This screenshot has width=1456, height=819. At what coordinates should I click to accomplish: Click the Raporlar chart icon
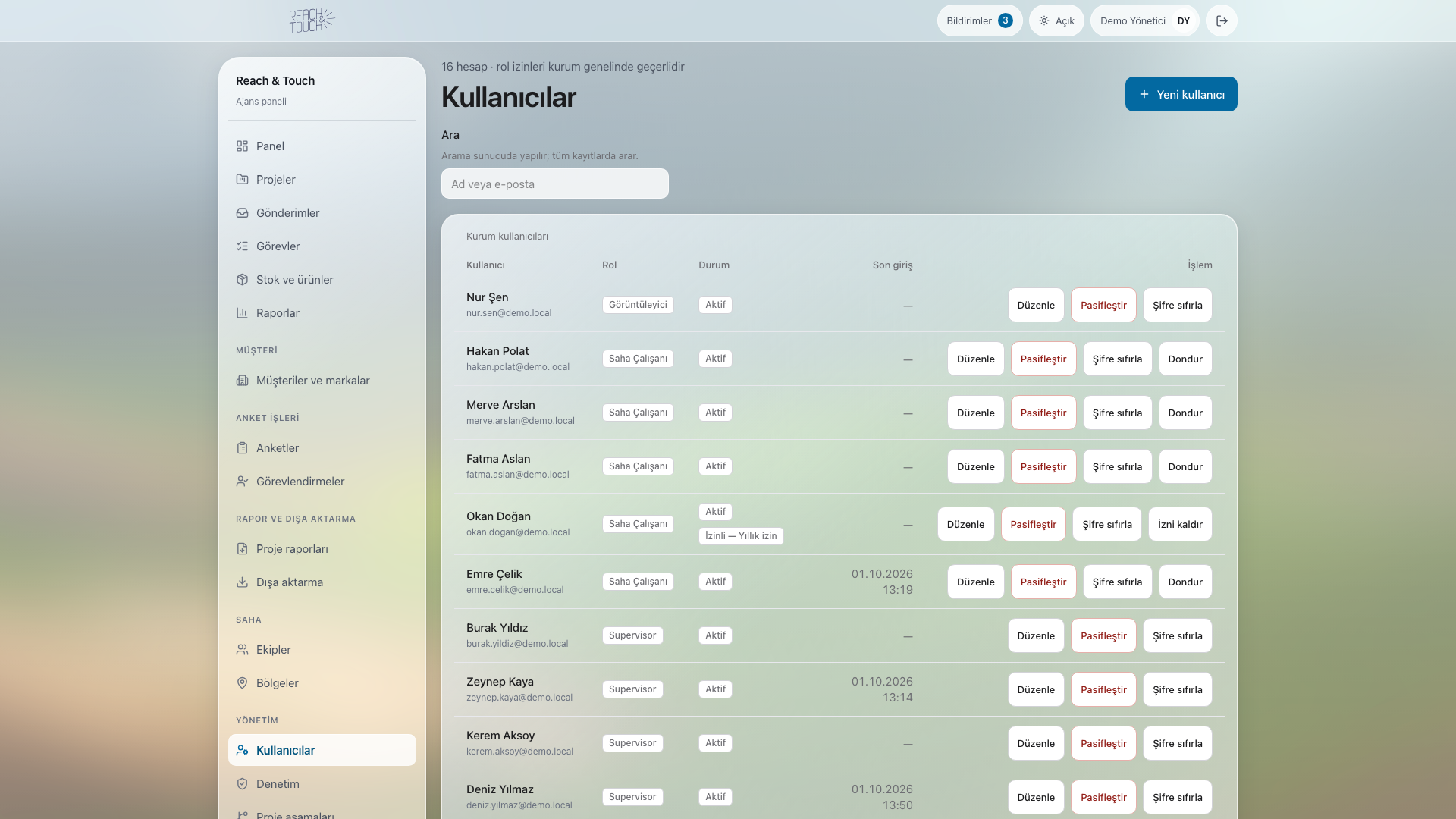coord(242,313)
